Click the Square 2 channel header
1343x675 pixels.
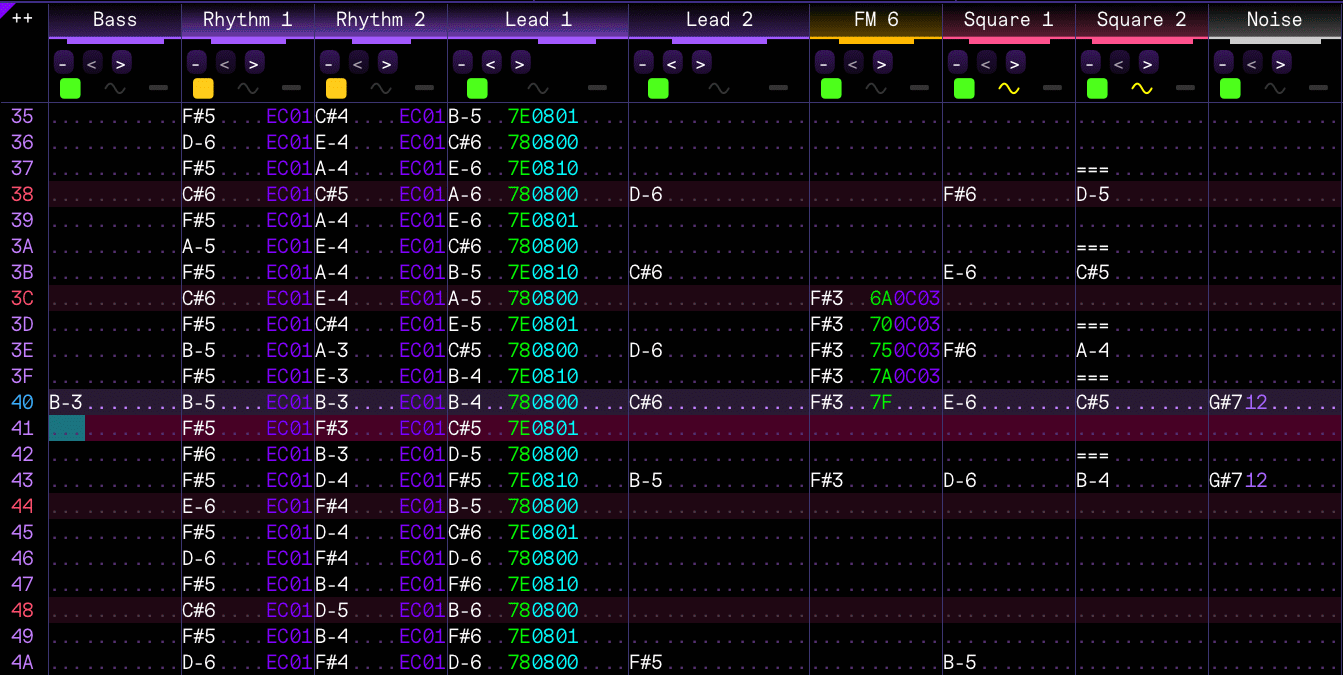pos(1142,19)
